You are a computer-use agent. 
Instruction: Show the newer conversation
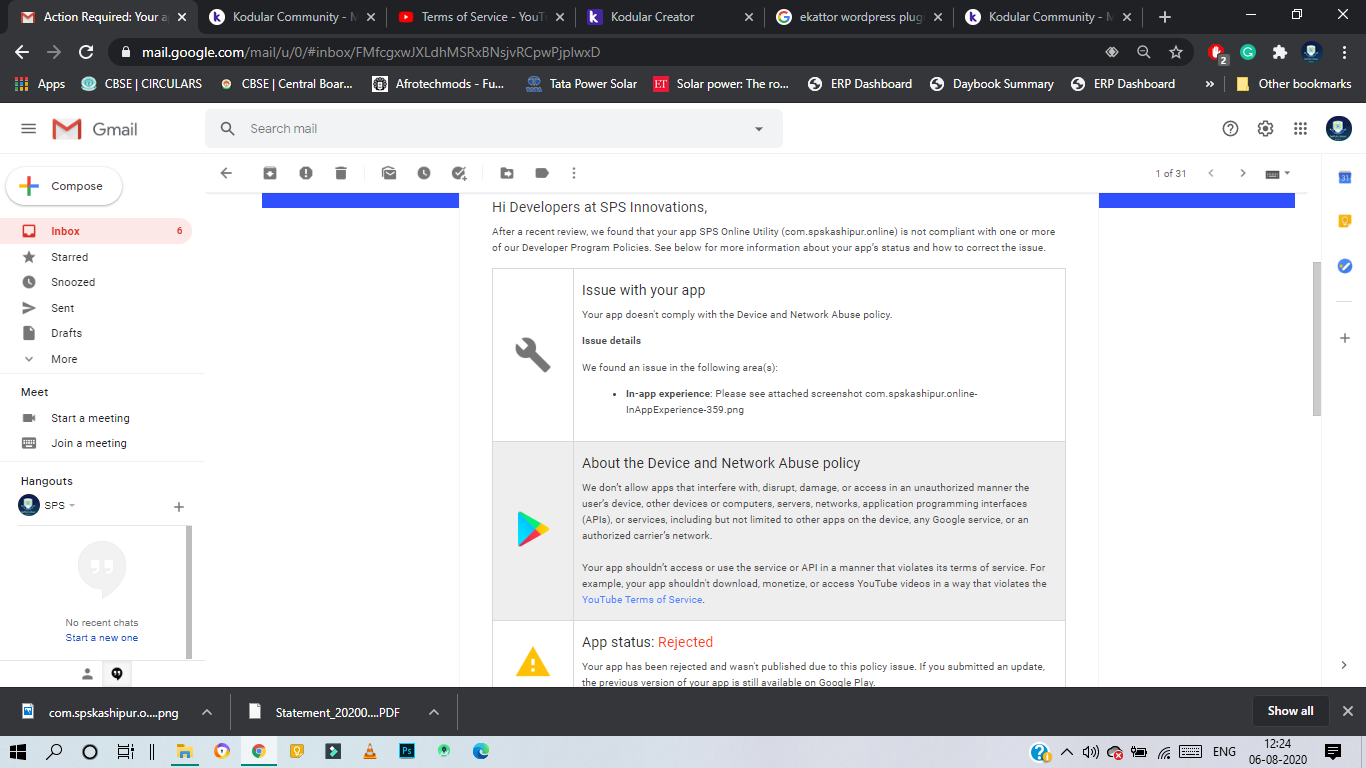click(x=1211, y=173)
